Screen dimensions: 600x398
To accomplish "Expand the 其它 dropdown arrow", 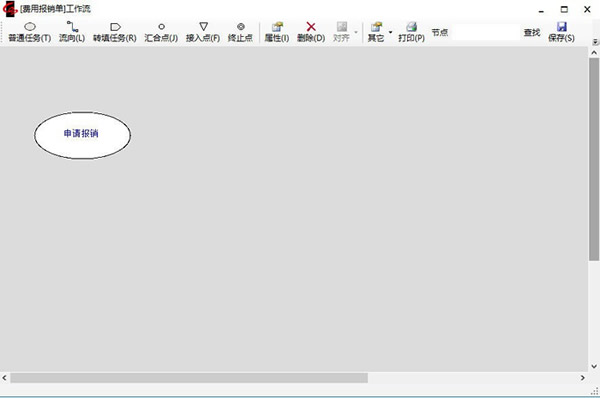I will click(x=390, y=32).
